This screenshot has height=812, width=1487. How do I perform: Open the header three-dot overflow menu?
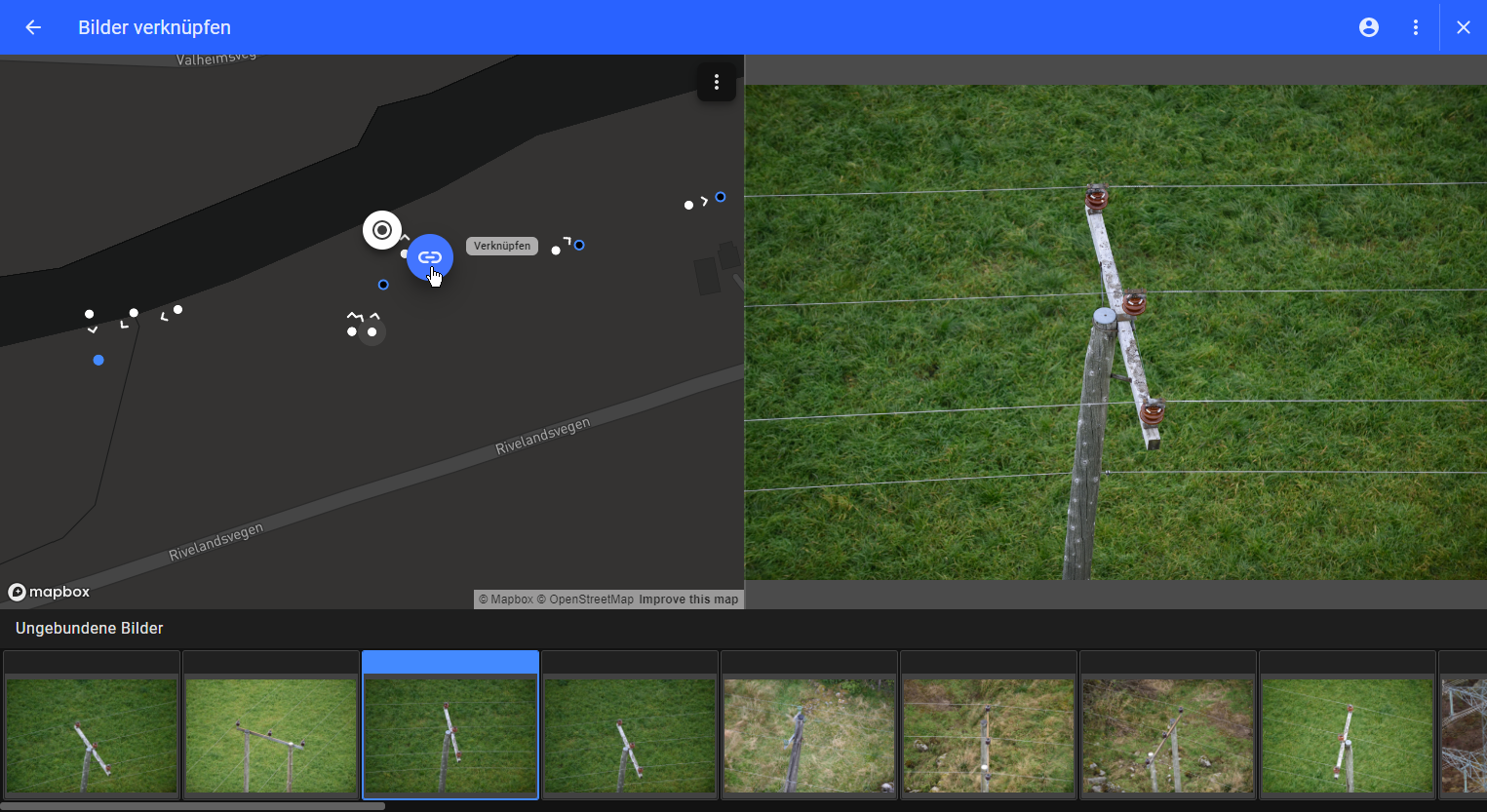(x=1416, y=27)
